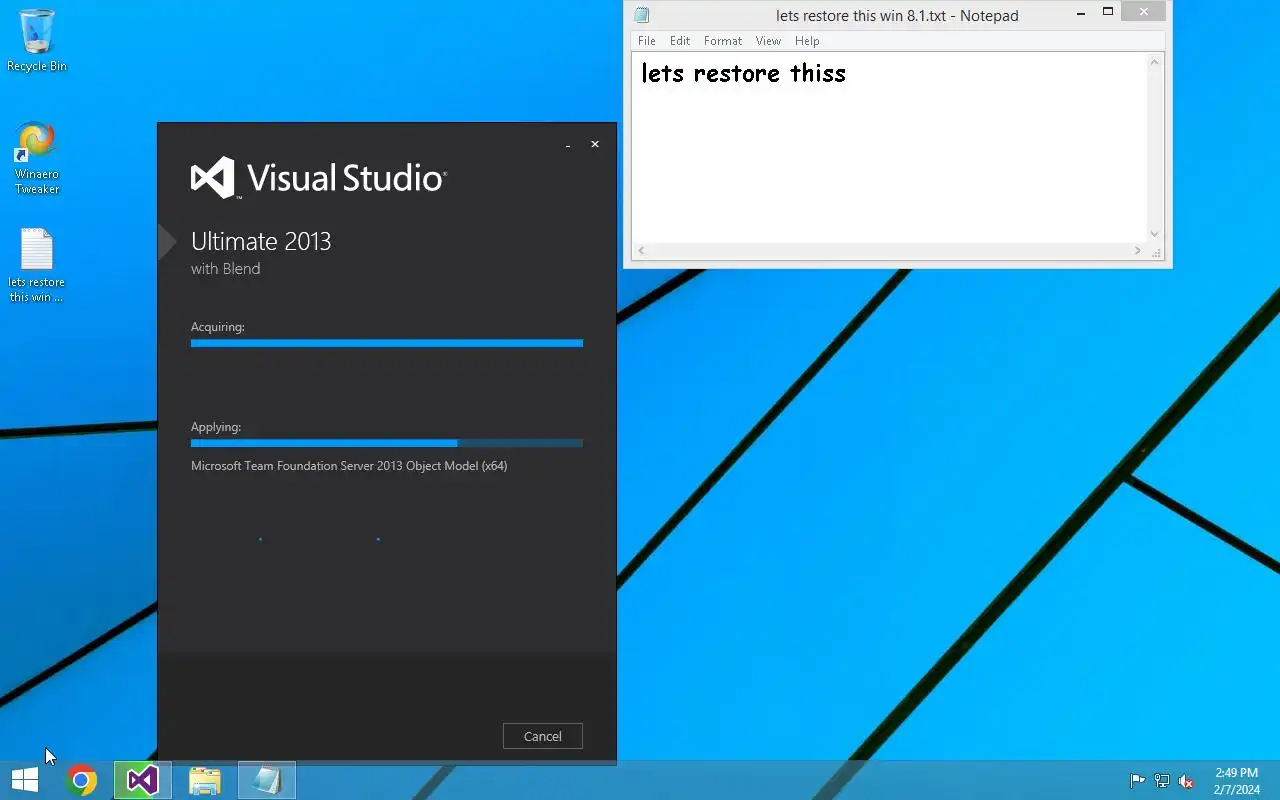Cancel the Visual Studio installation
Image resolution: width=1280 pixels, height=800 pixels.
coord(543,736)
